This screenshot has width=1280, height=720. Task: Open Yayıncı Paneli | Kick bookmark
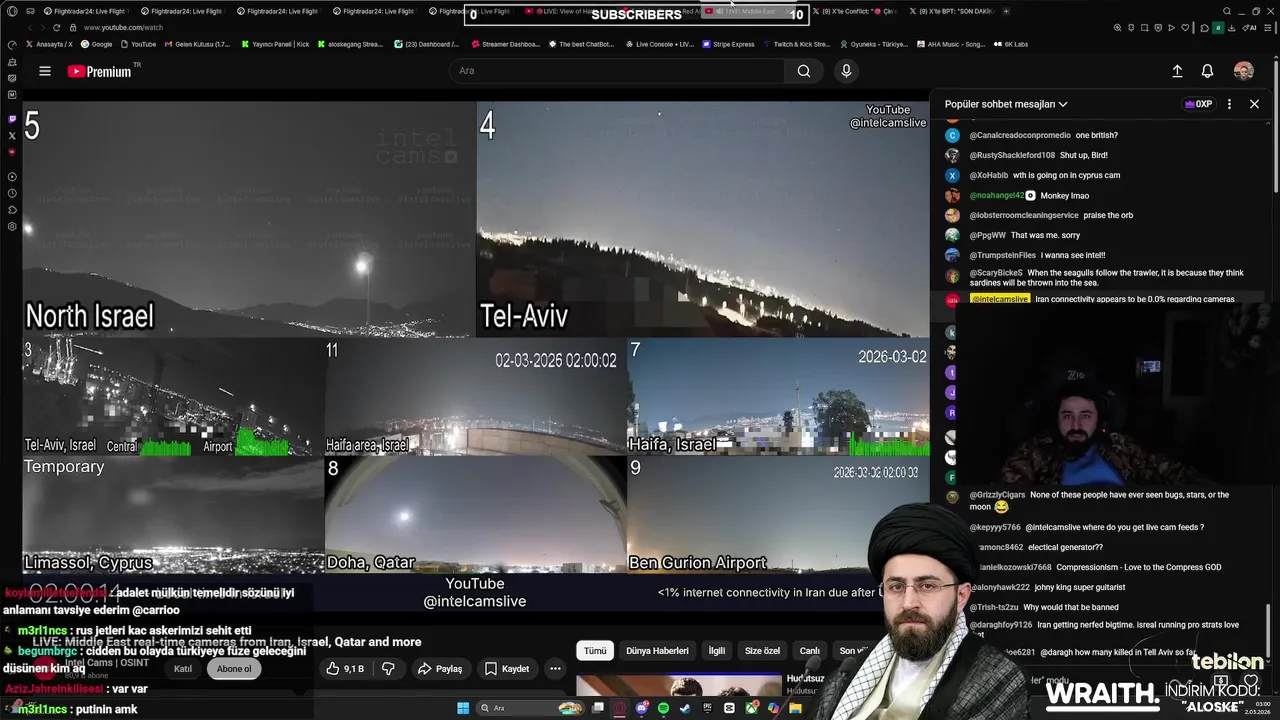[x=276, y=44]
